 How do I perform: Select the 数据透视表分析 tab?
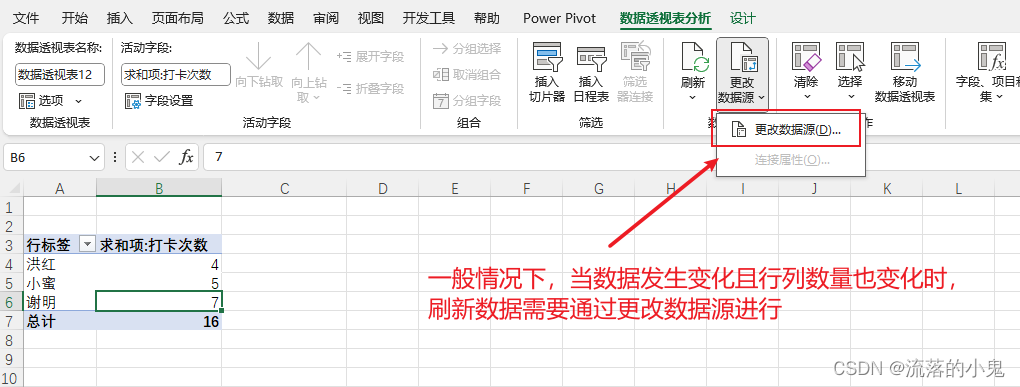click(x=665, y=18)
